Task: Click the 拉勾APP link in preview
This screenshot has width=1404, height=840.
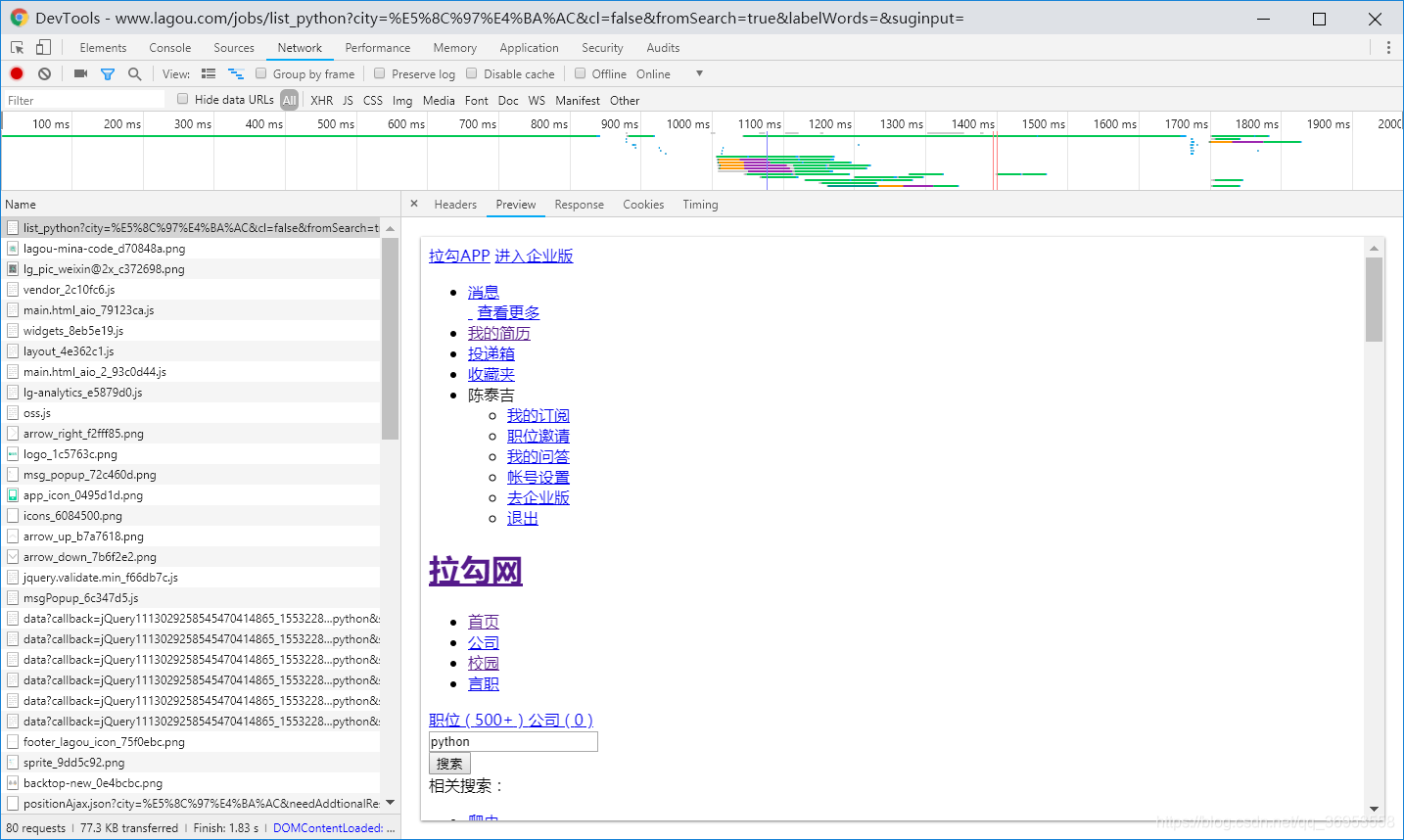Action: tap(459, 256)
